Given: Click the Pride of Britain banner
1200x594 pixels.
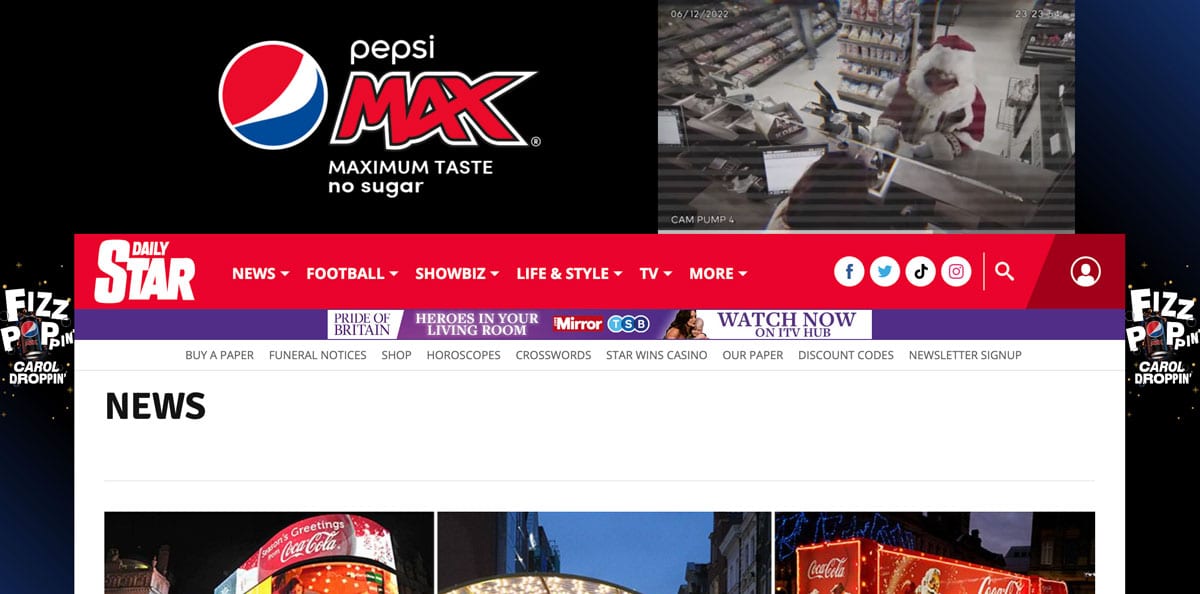Looking at the screenshot, I should coord(600,324).
